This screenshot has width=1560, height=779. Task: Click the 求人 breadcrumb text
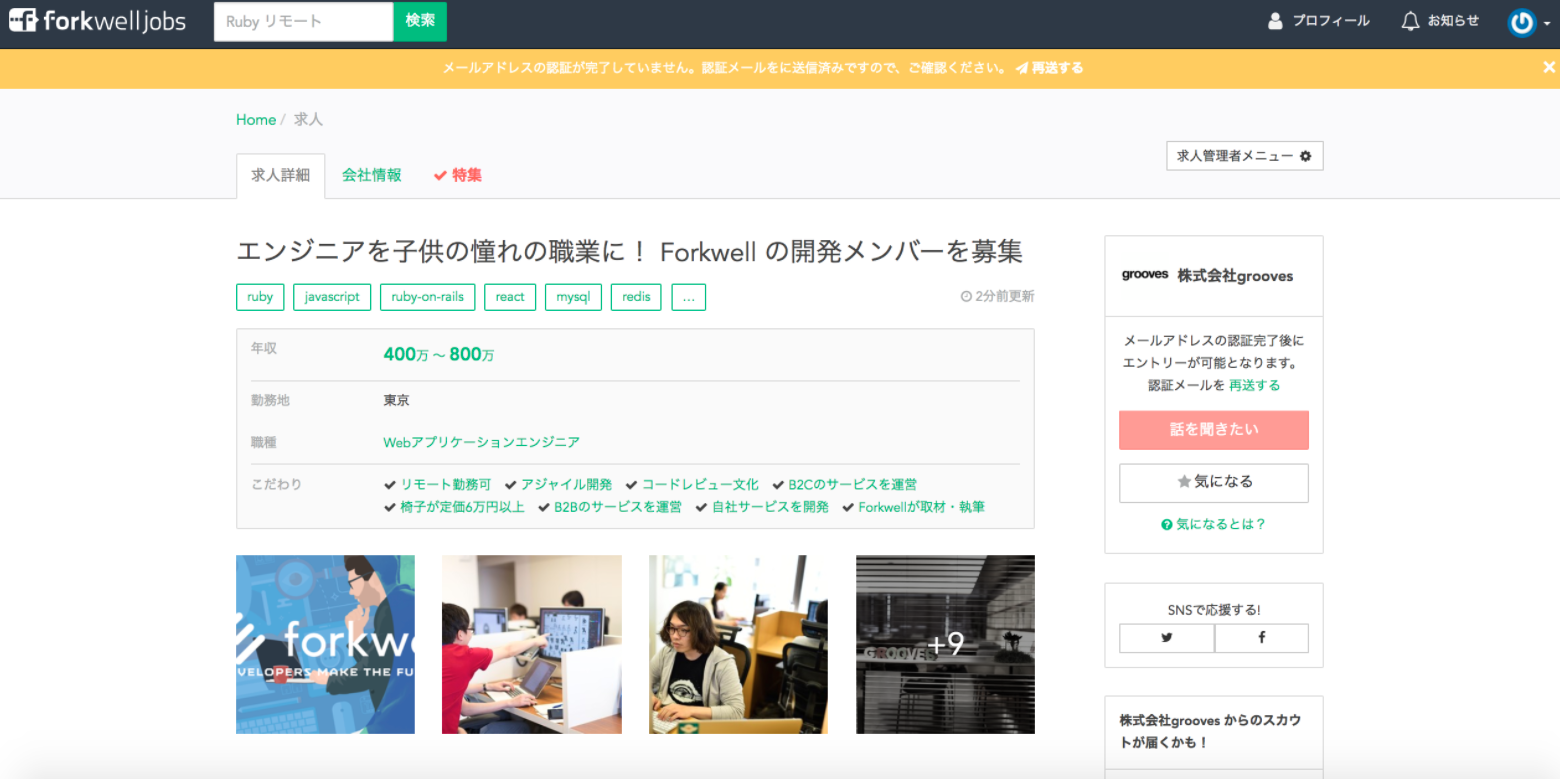coord(308,120)
